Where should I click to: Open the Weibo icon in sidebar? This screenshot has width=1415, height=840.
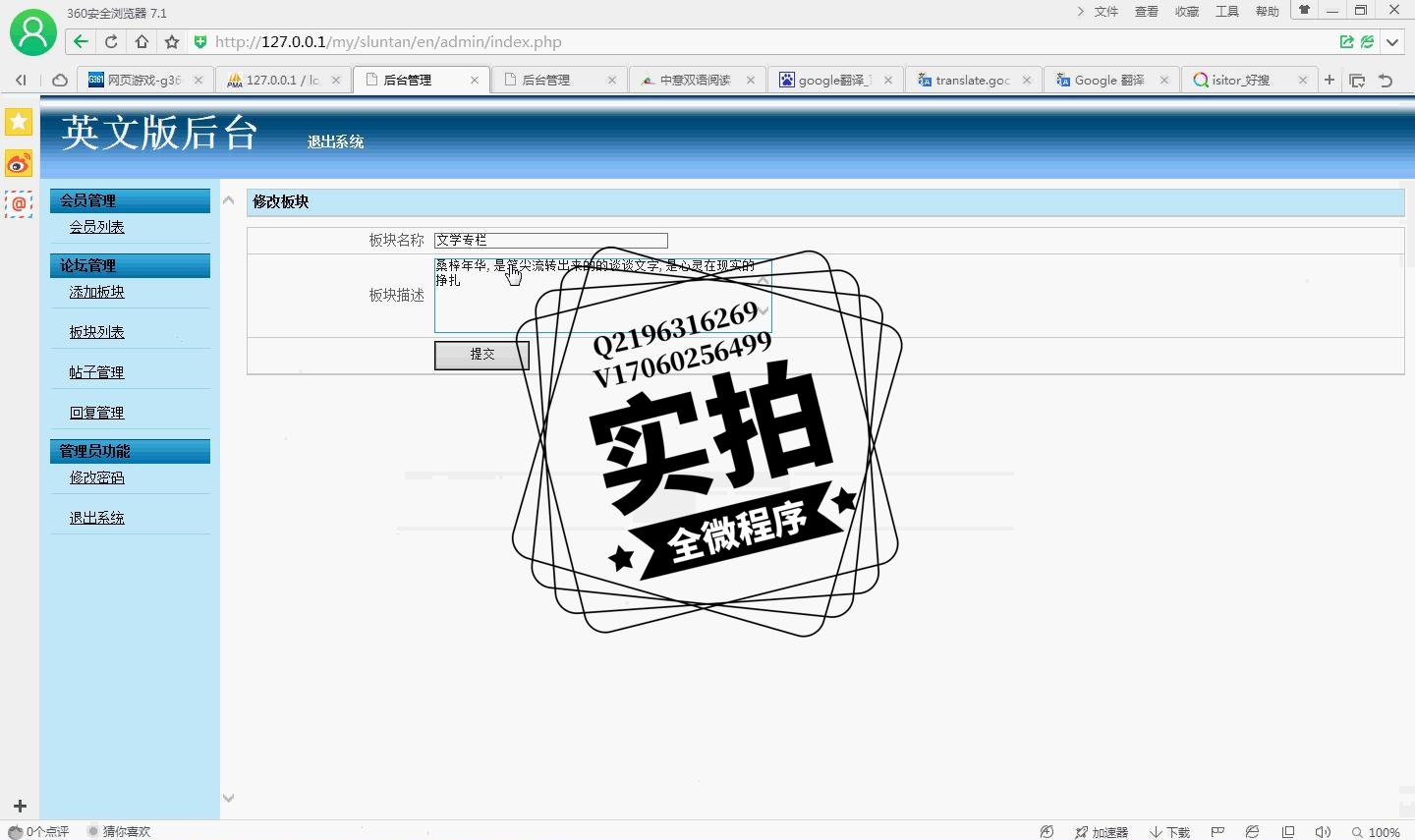pyautogui.click(x=19, y=163)
